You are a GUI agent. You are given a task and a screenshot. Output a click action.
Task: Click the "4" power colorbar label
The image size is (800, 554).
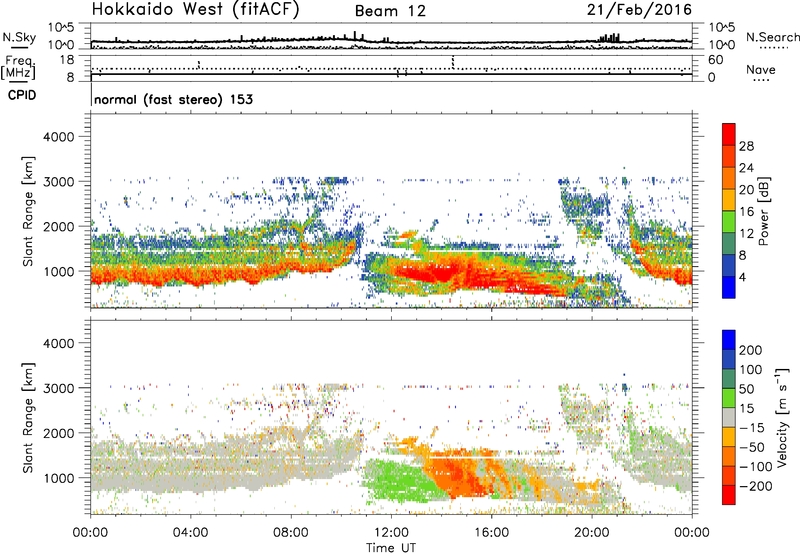pos(742,278)
